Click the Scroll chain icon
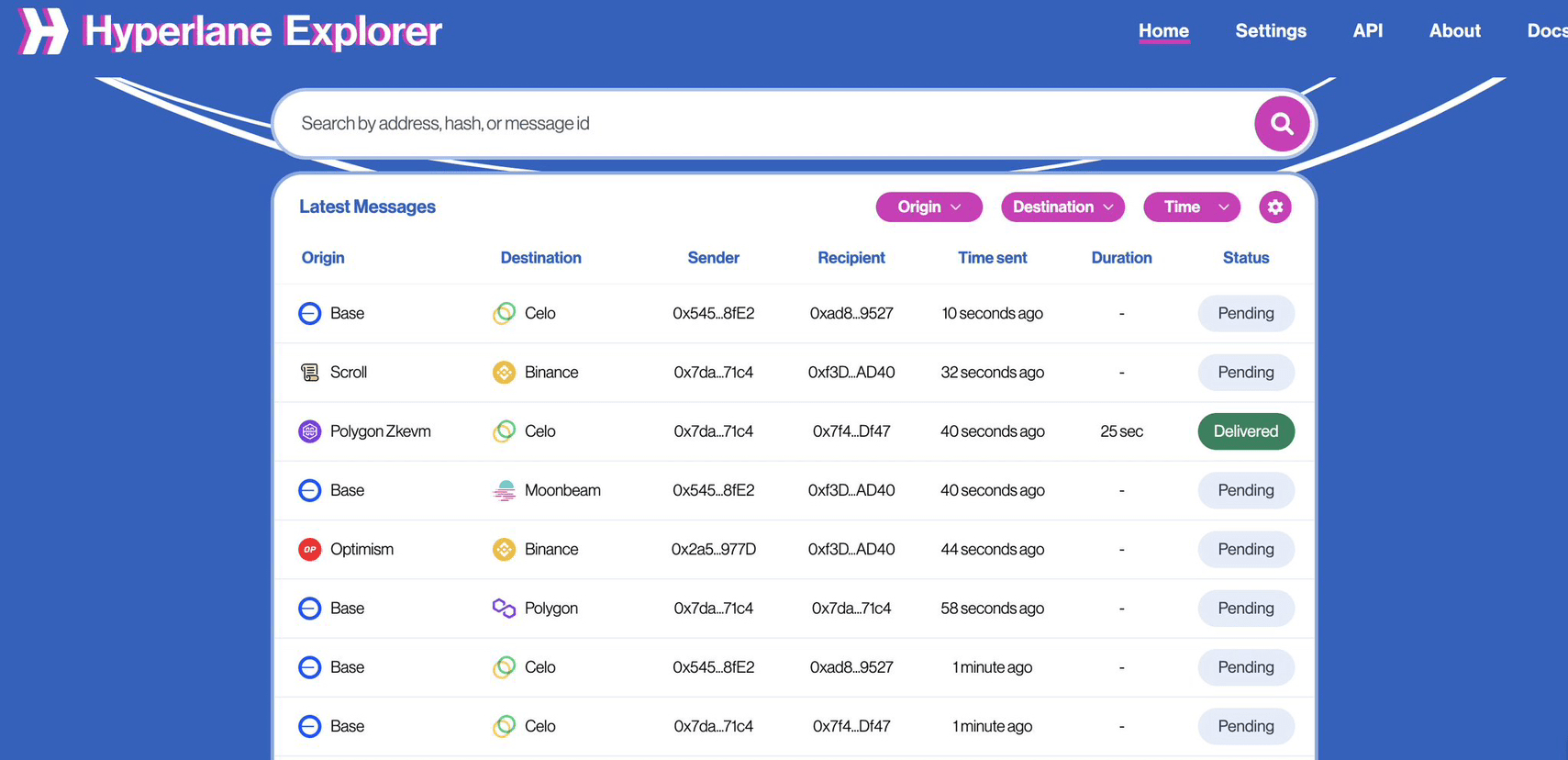This screenshot has width=1568, height=760. pos(310,373)
